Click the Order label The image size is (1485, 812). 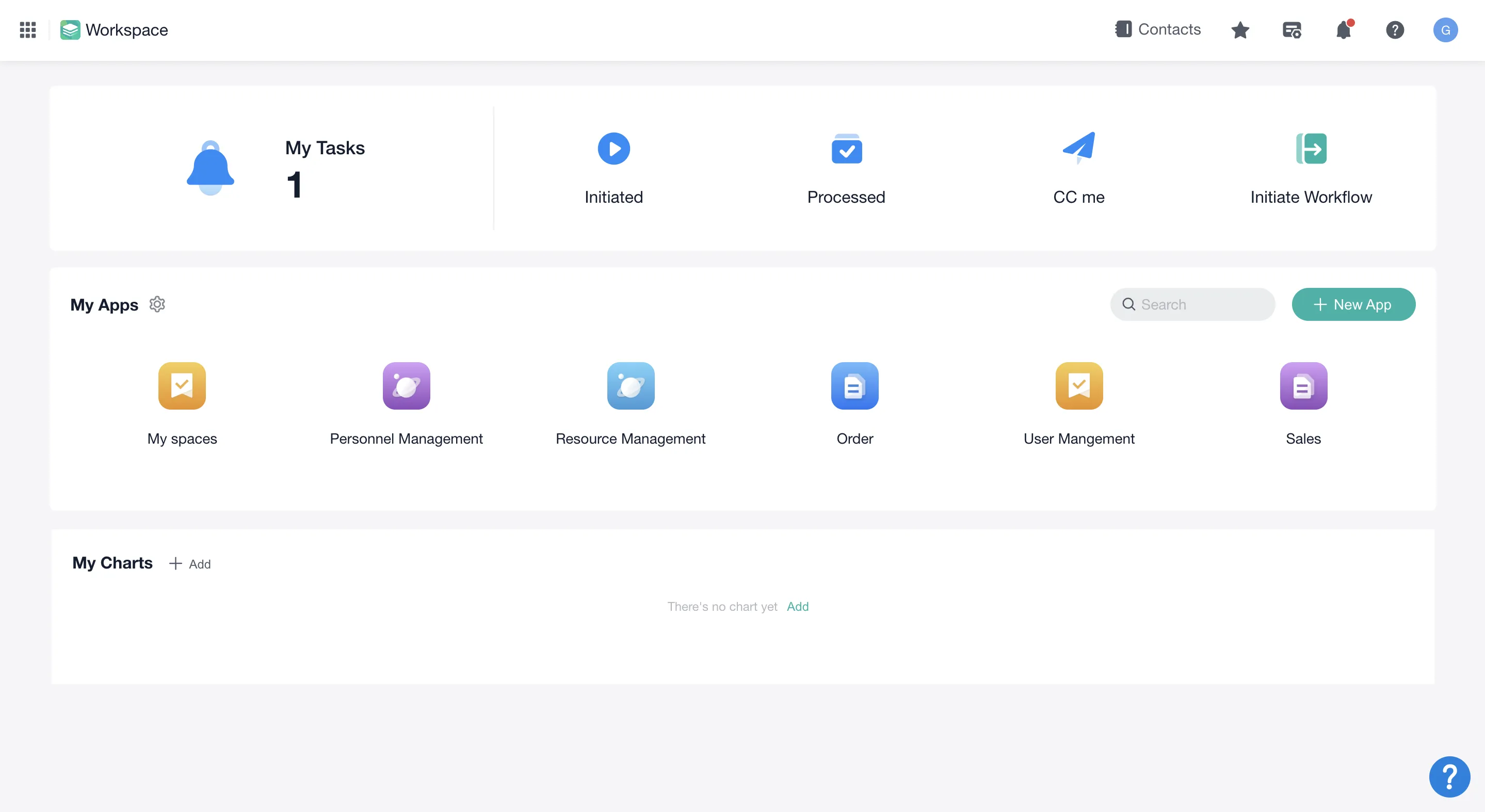[854, 439]
